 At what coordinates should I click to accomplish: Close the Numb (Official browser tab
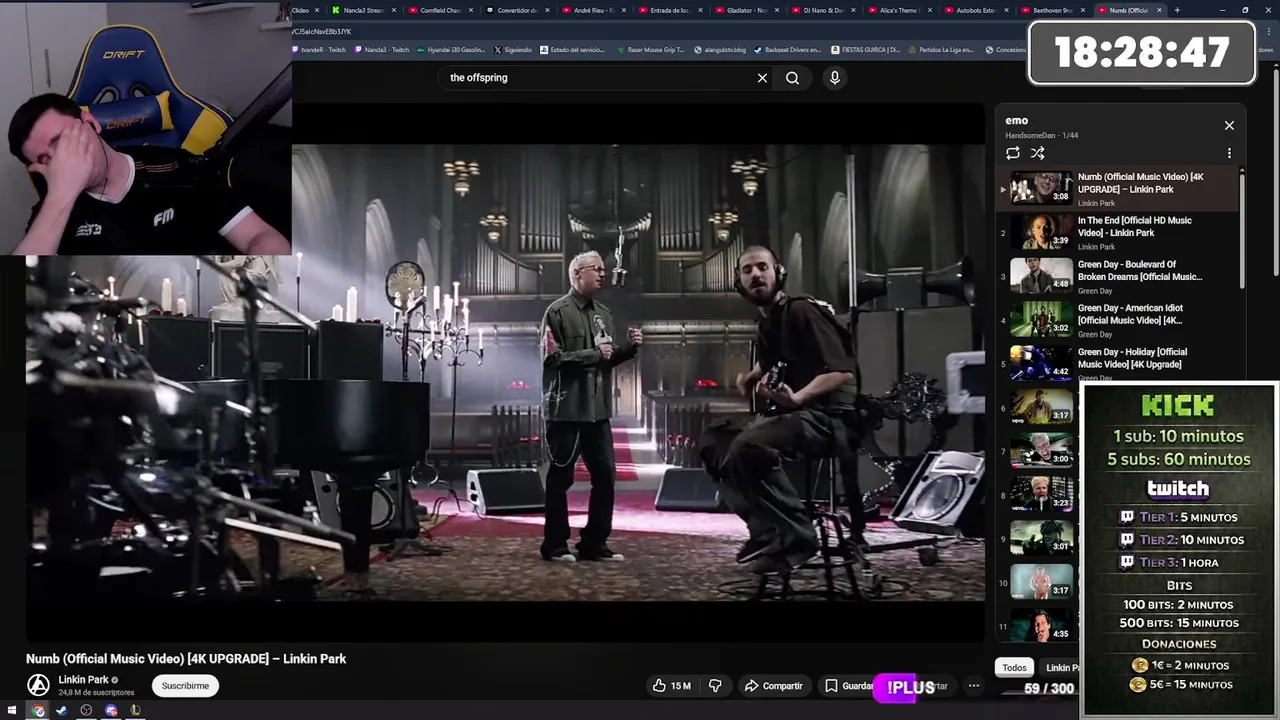[1160, 10]
